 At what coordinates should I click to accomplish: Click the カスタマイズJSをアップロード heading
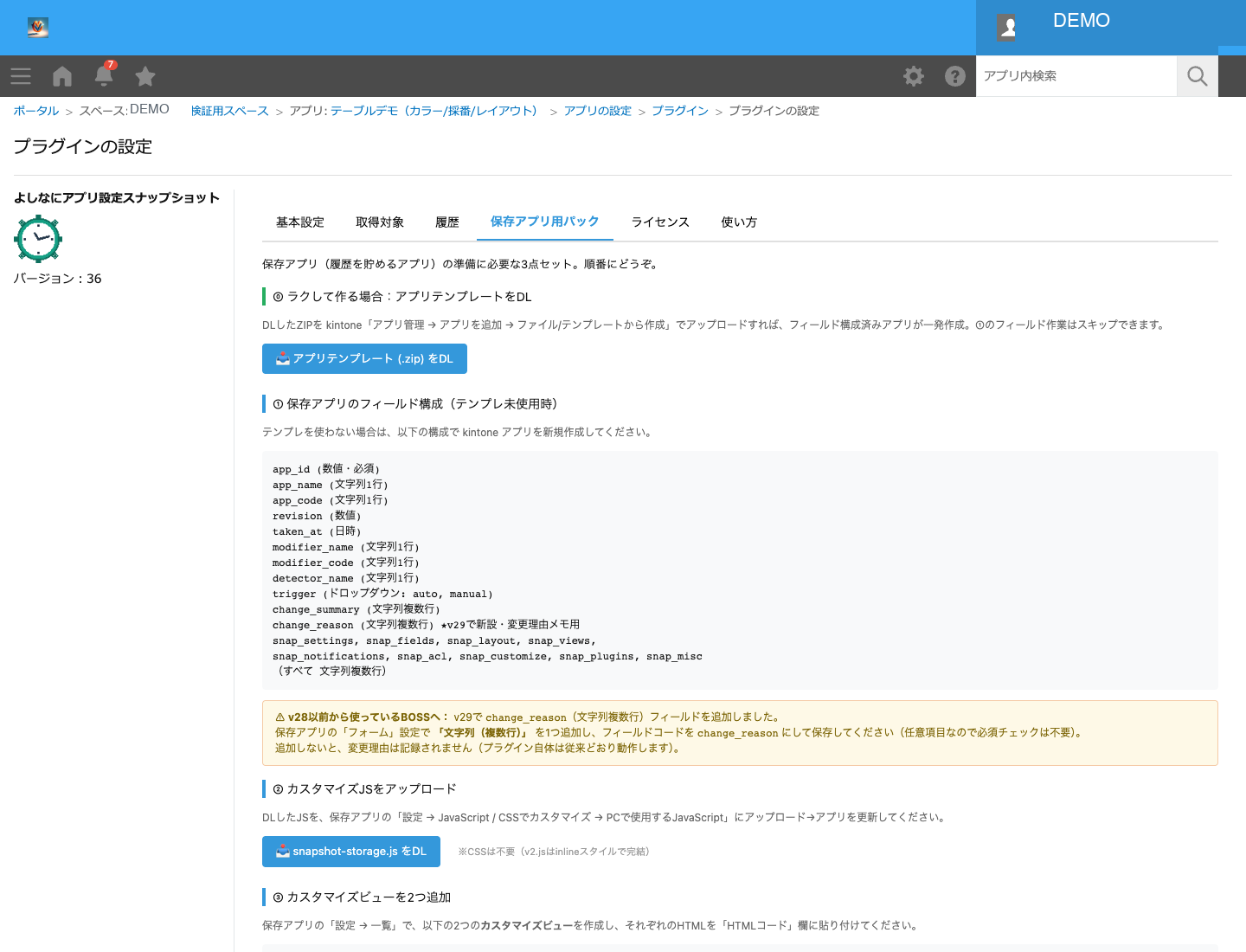pos(364,789)
